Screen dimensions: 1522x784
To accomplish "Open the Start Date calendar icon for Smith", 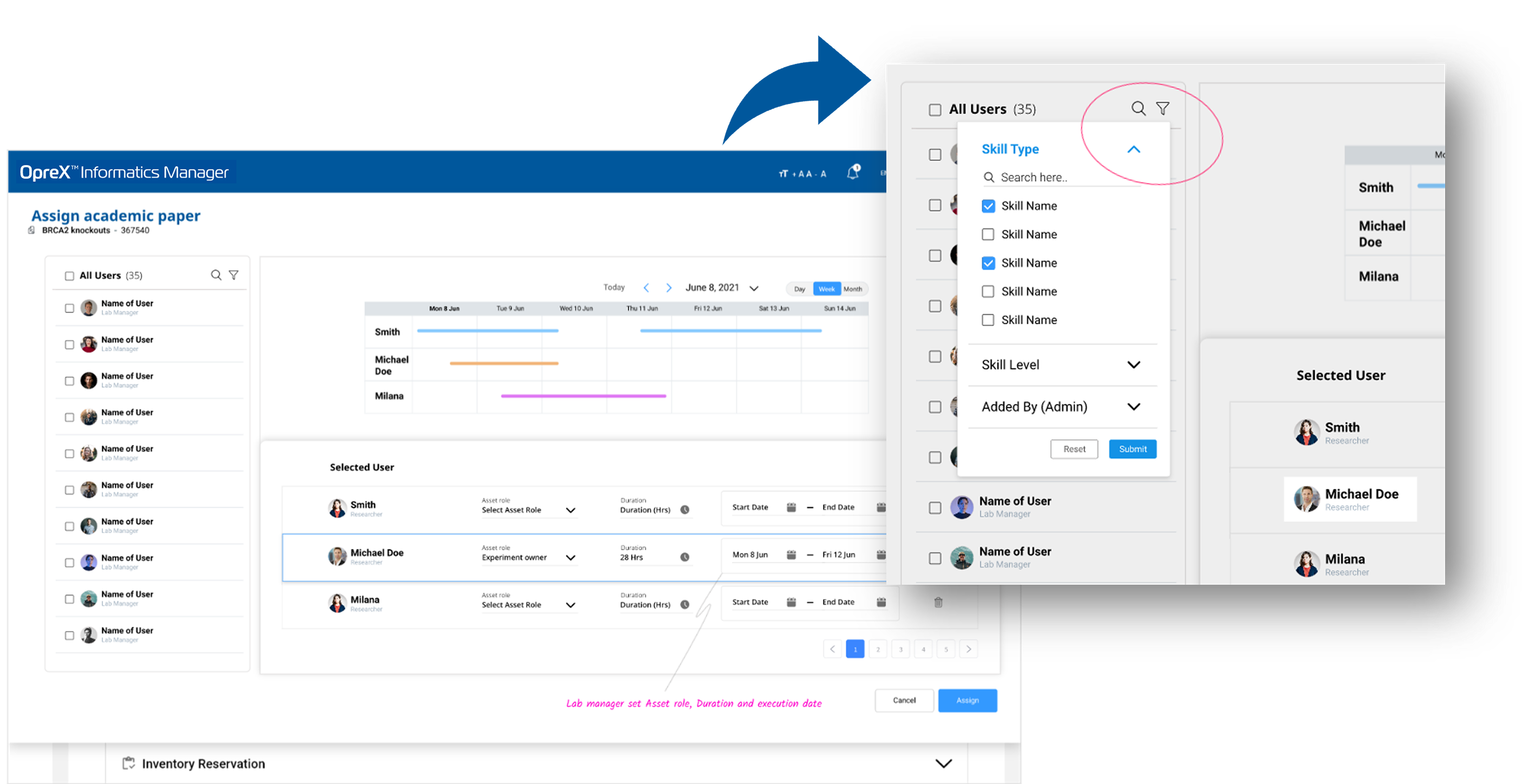I will (x=791, y=507).
